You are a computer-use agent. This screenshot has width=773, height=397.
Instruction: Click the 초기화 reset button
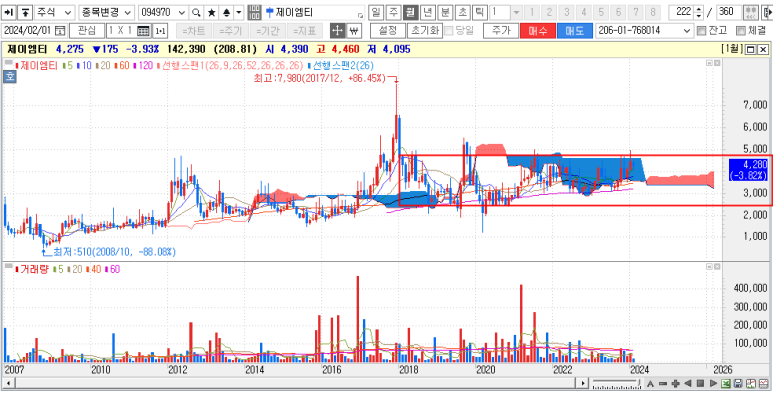424,31
